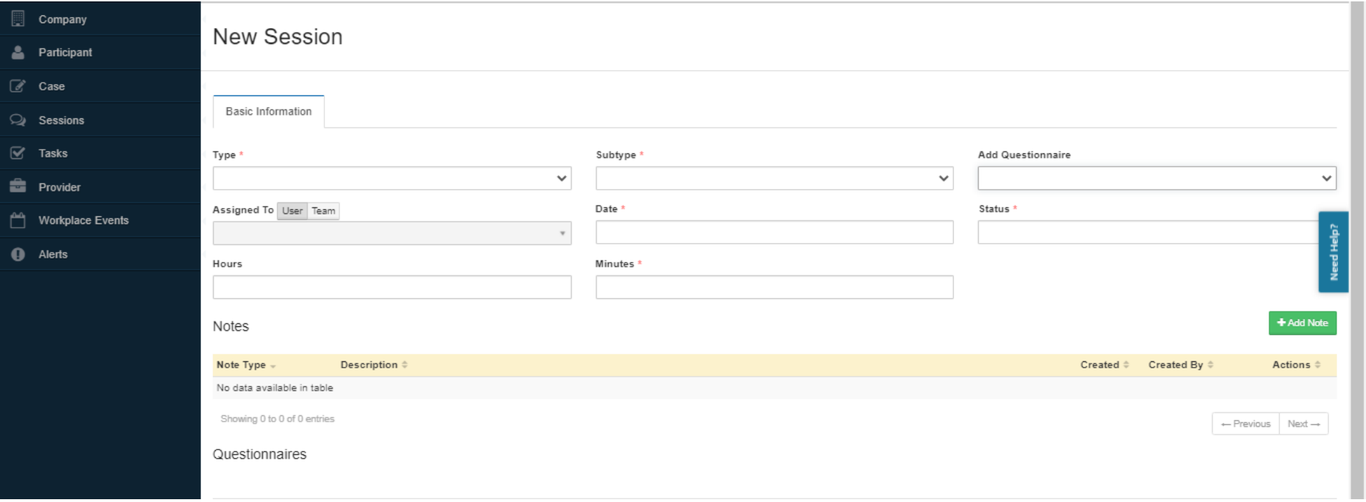Image resolution: width=1366 pixels, height=502 pixels.
Task: Open the Add Questionnaire dropdown
Action: click(x=1157, y=178)
